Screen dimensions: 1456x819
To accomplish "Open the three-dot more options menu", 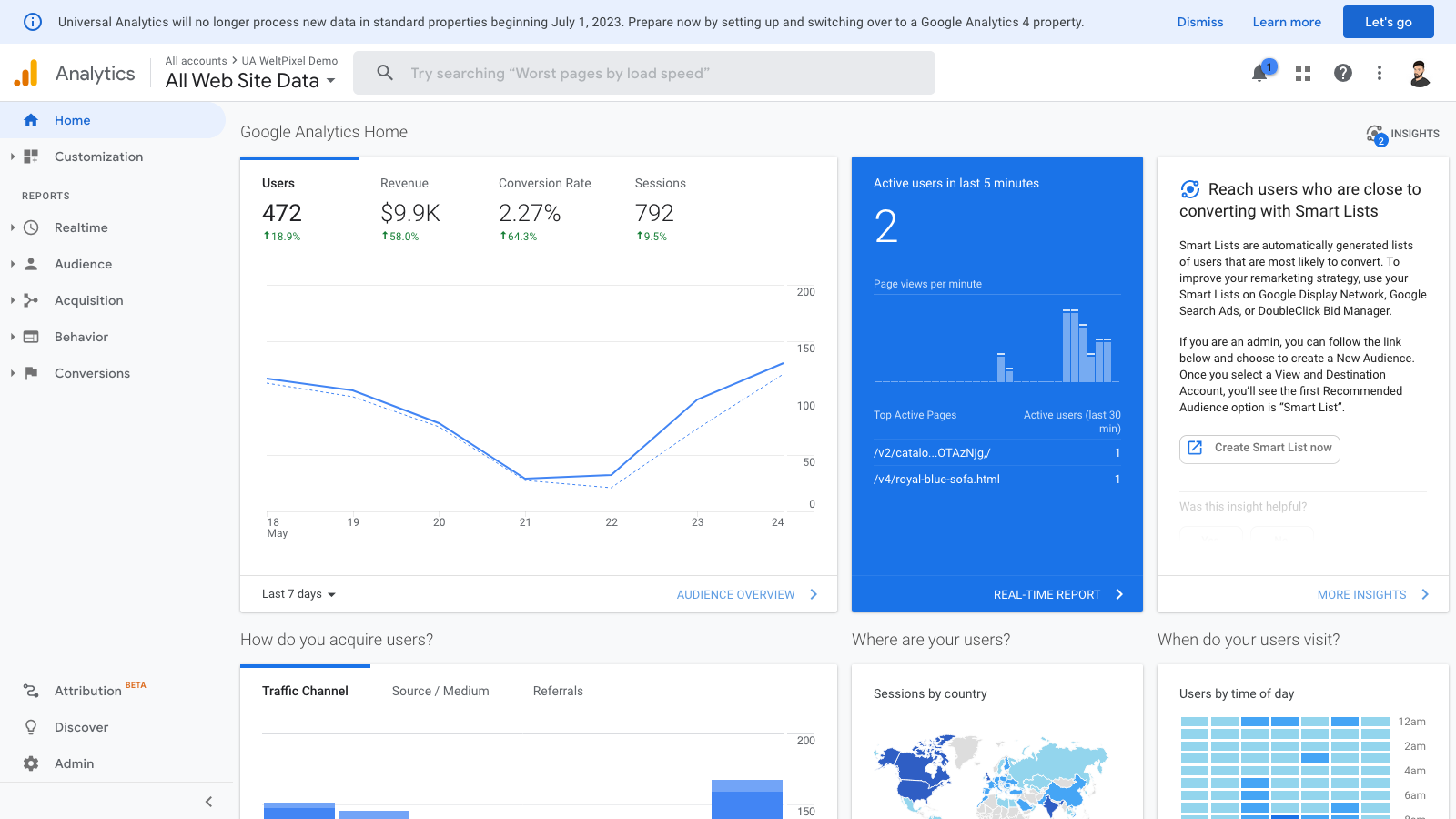I will 1380,73.
